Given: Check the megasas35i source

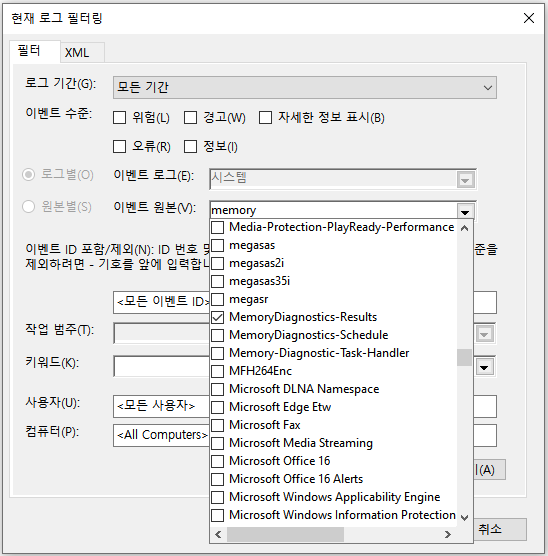Looking at the screenshot, I should click(x=217, y=281).
